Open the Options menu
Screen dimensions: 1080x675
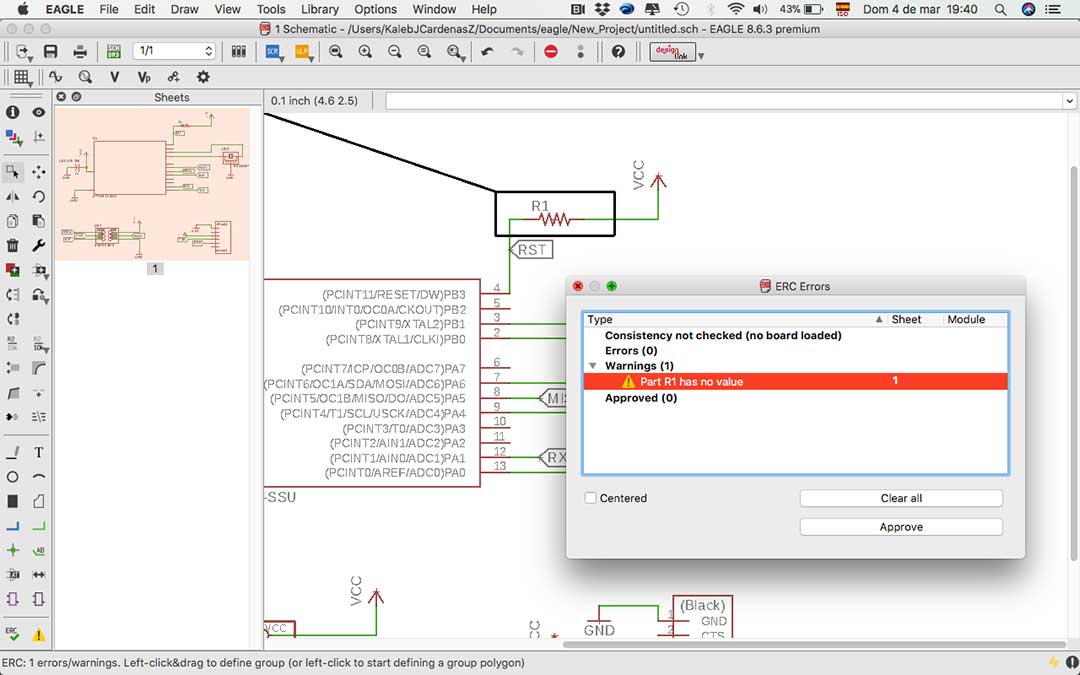(375, 10)
